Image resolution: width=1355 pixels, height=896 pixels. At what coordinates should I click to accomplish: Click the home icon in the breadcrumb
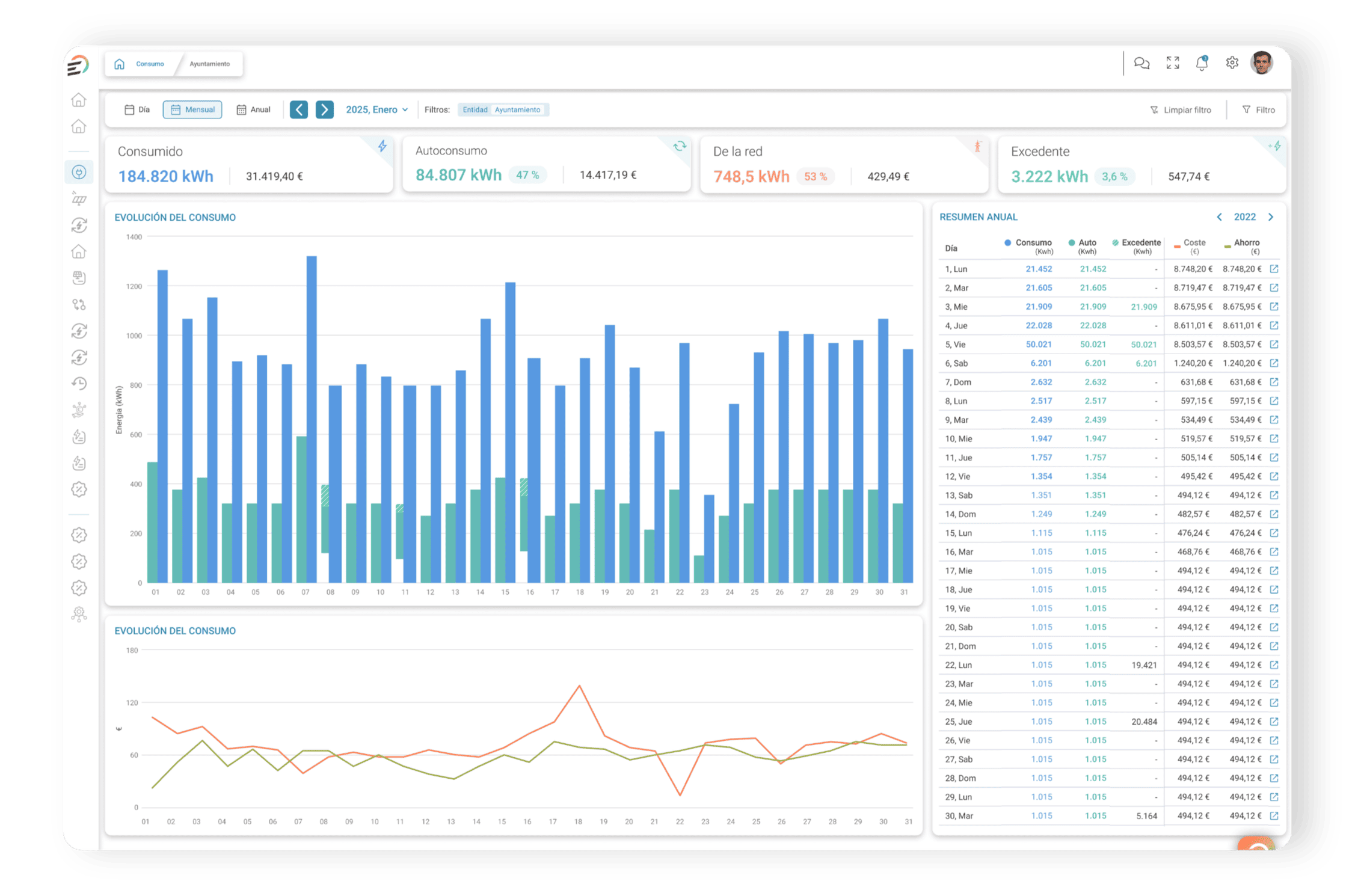pos(120,64)
